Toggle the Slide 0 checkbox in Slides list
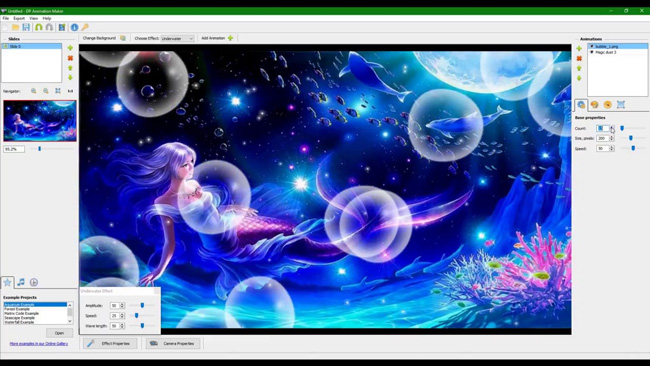The image size is (650, 366). [5, 46]
